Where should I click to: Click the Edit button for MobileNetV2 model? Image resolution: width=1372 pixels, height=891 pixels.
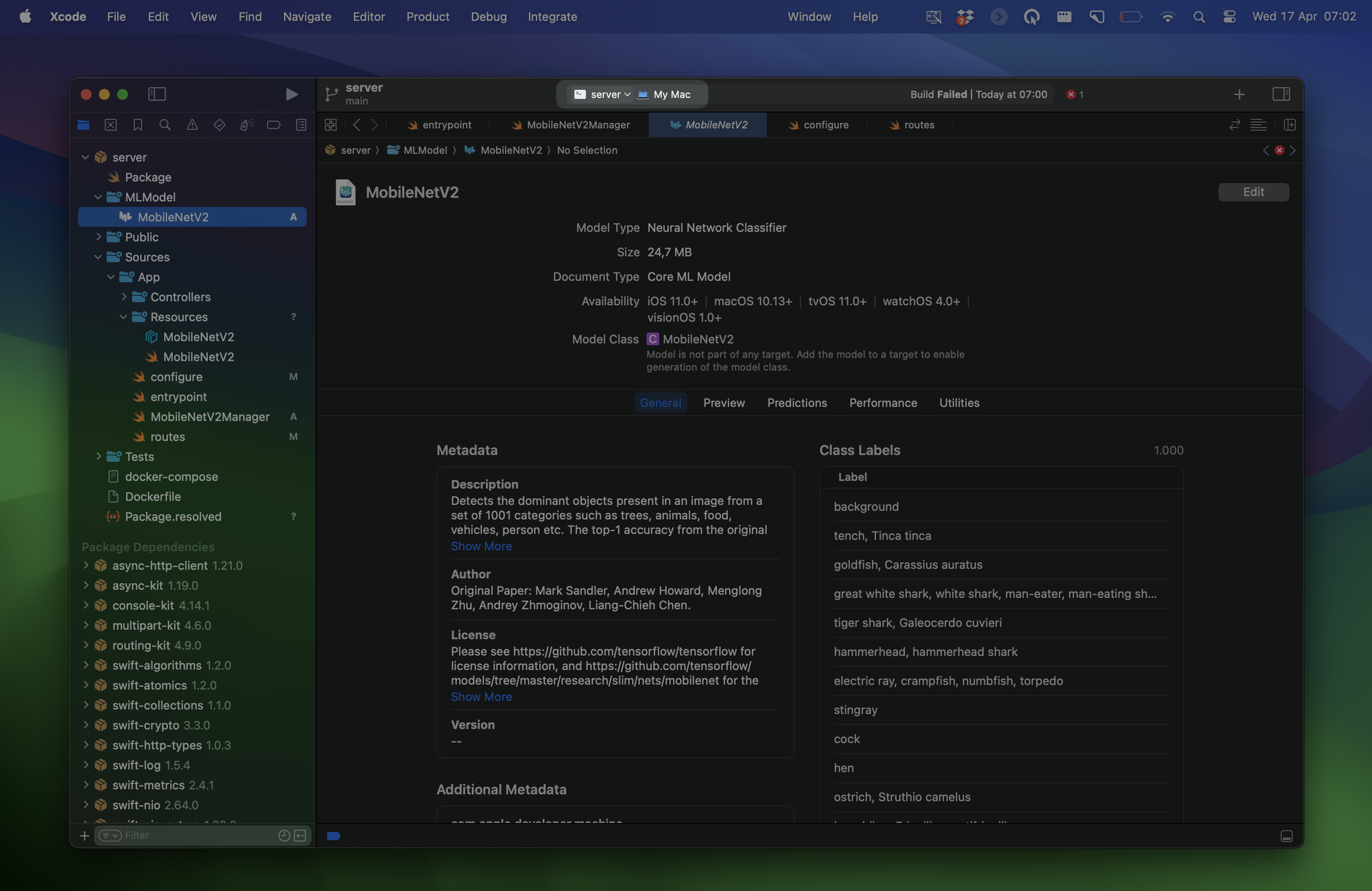pyautogui.click(x=1253, y=192)
